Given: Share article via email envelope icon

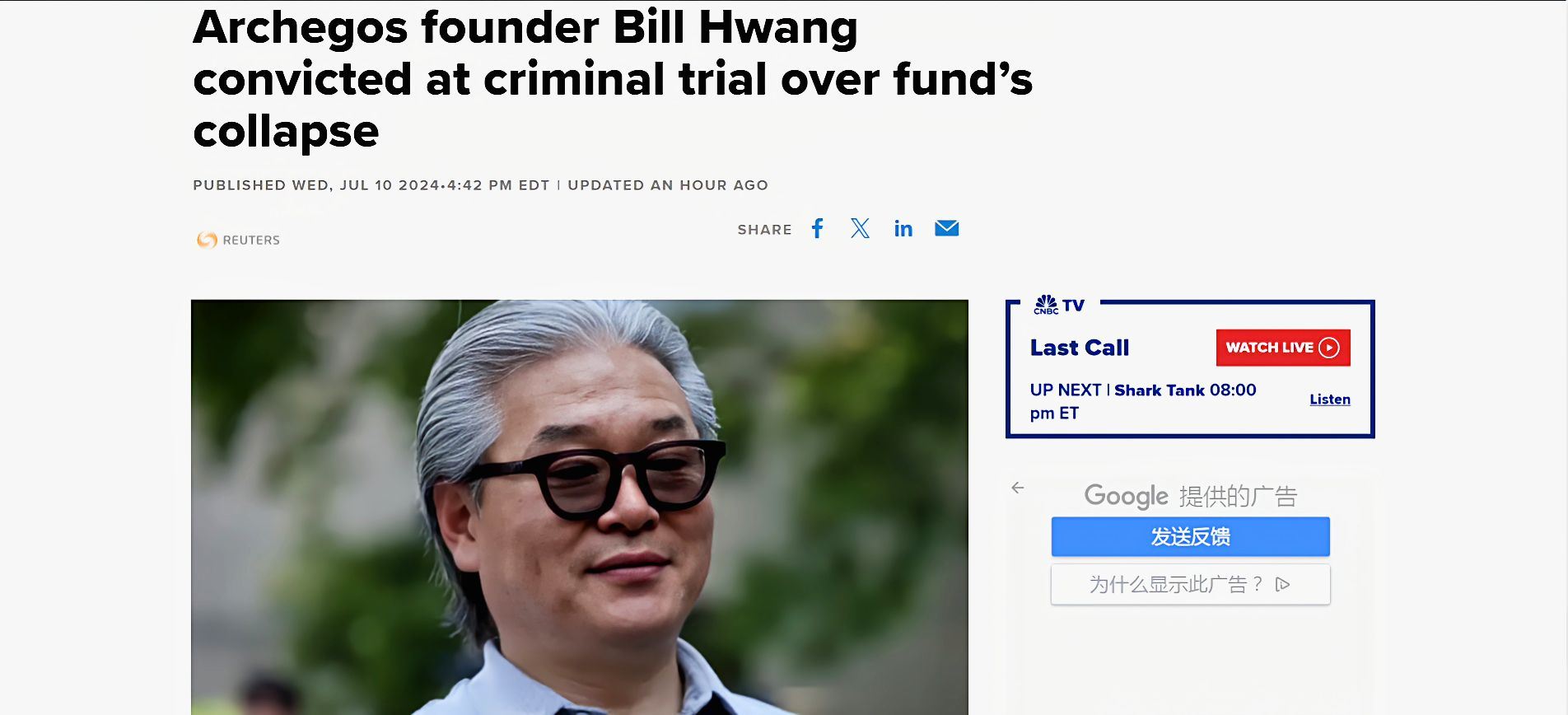Looking at the screenshot, I should pos(947,228).
